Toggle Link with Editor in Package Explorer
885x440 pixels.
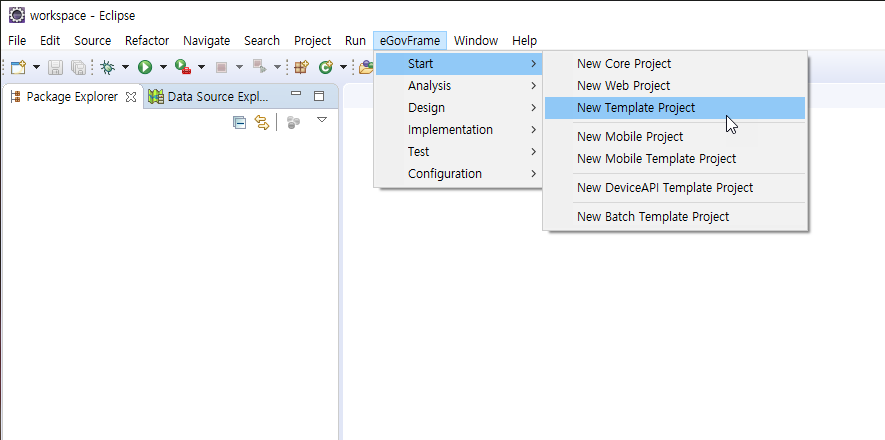262,122
